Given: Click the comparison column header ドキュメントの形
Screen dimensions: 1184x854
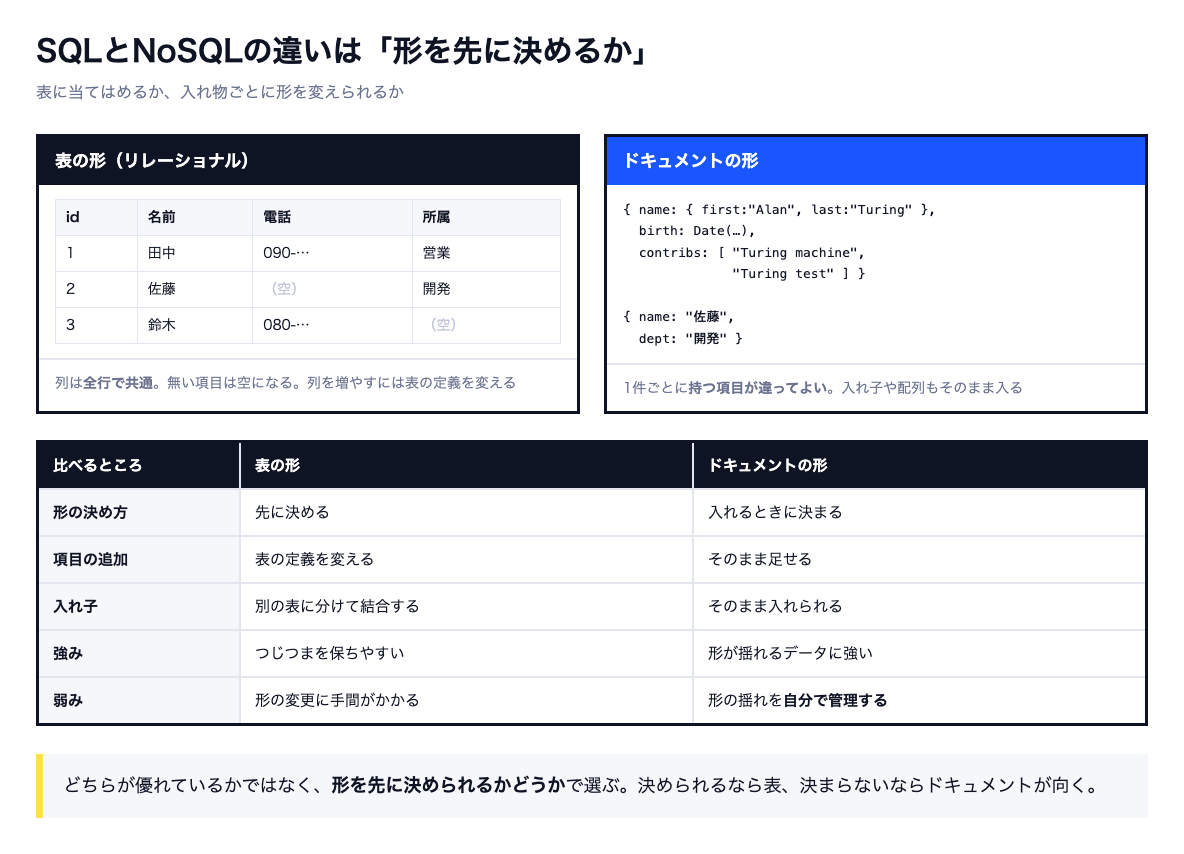Looking at the screenshot, I should (x=920, y=466).
